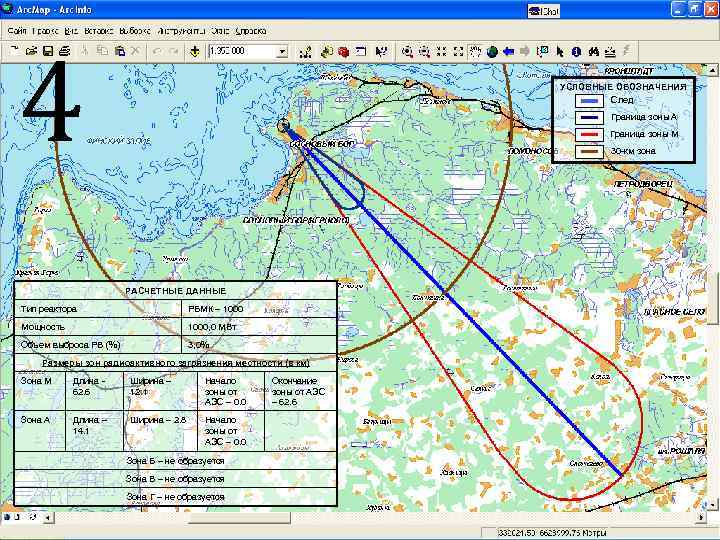Open the Окно menu

[220, 31]
